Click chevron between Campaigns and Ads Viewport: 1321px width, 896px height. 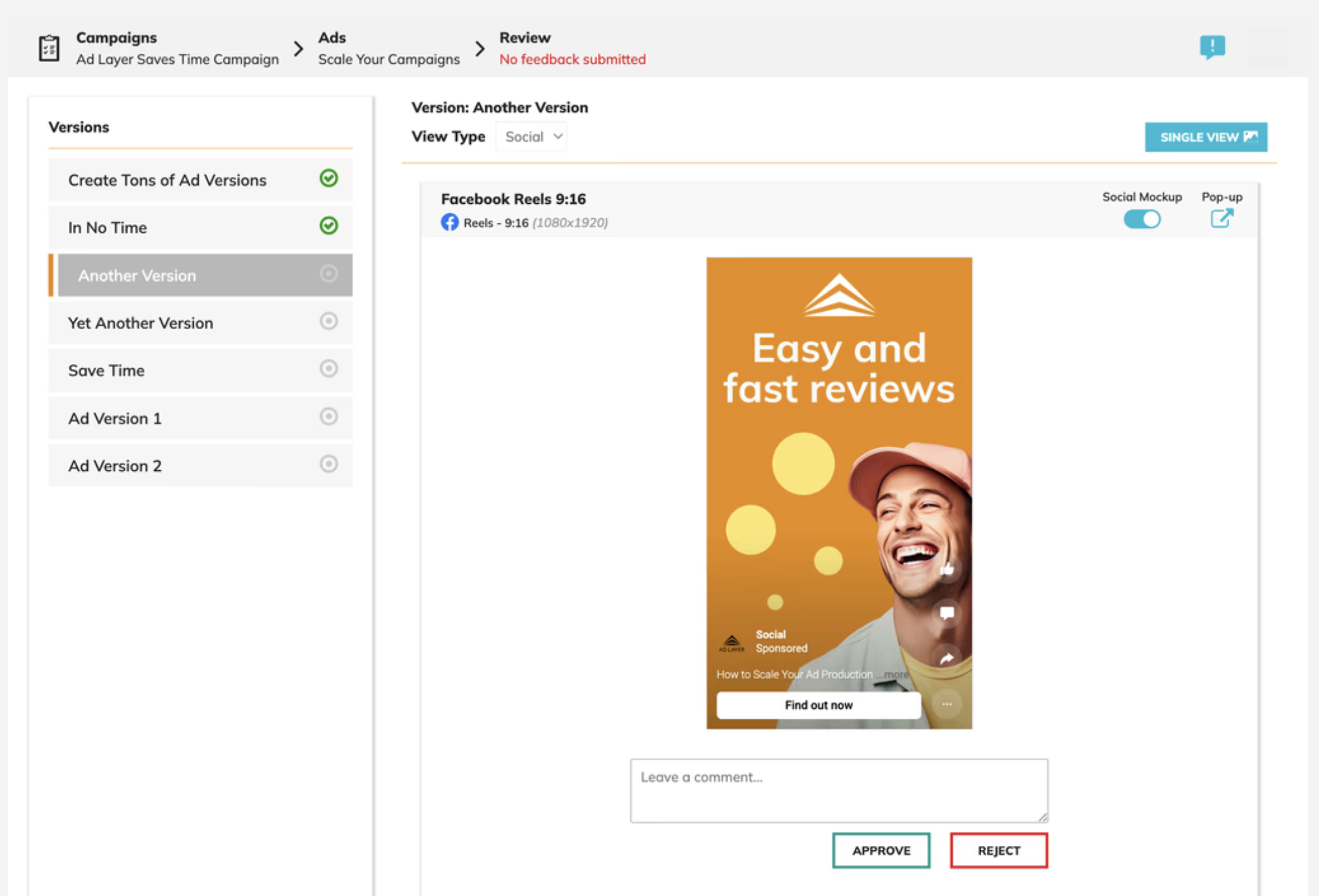coord(299,48)
